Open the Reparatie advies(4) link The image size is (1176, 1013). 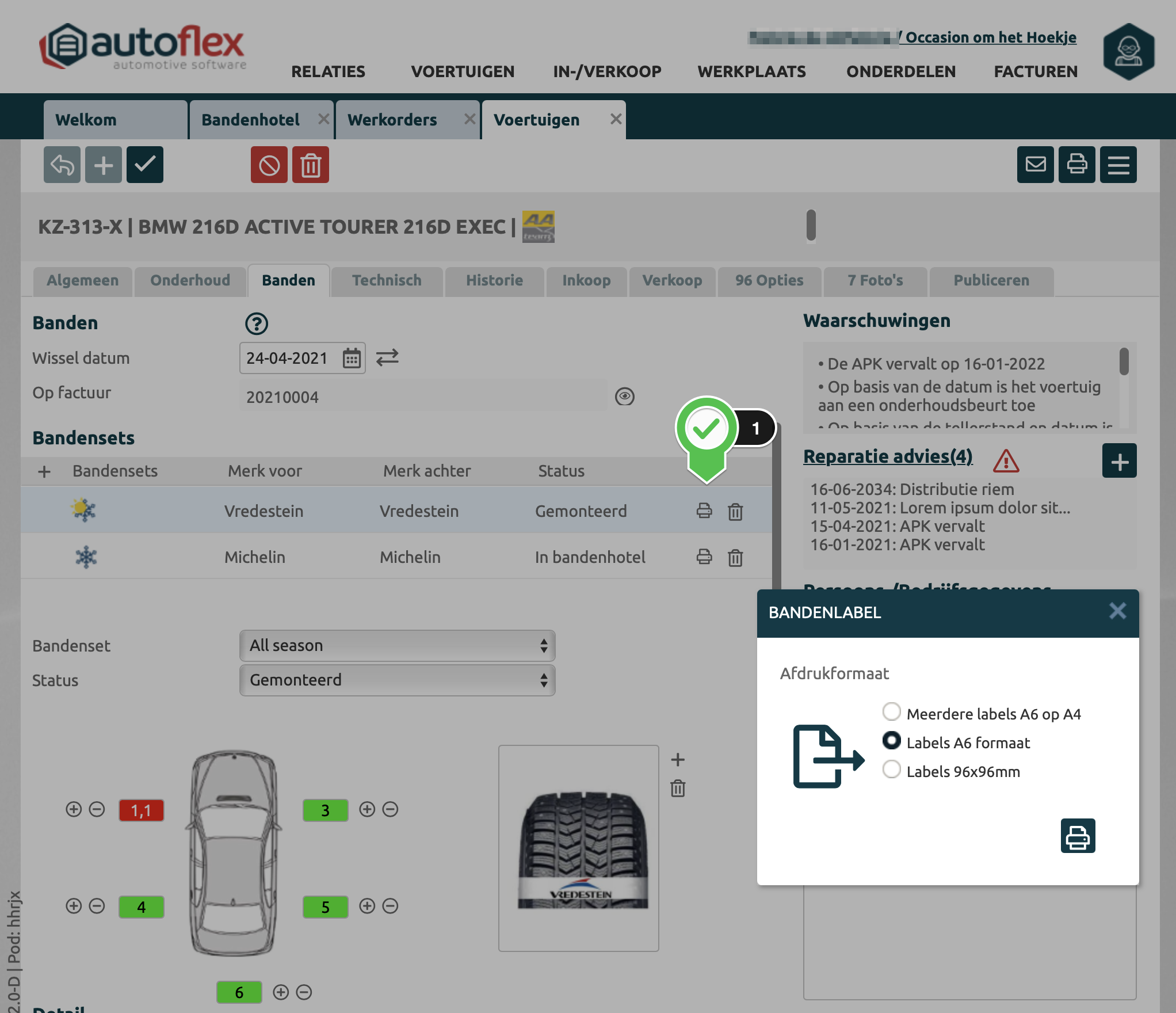[x=888, y=456]
